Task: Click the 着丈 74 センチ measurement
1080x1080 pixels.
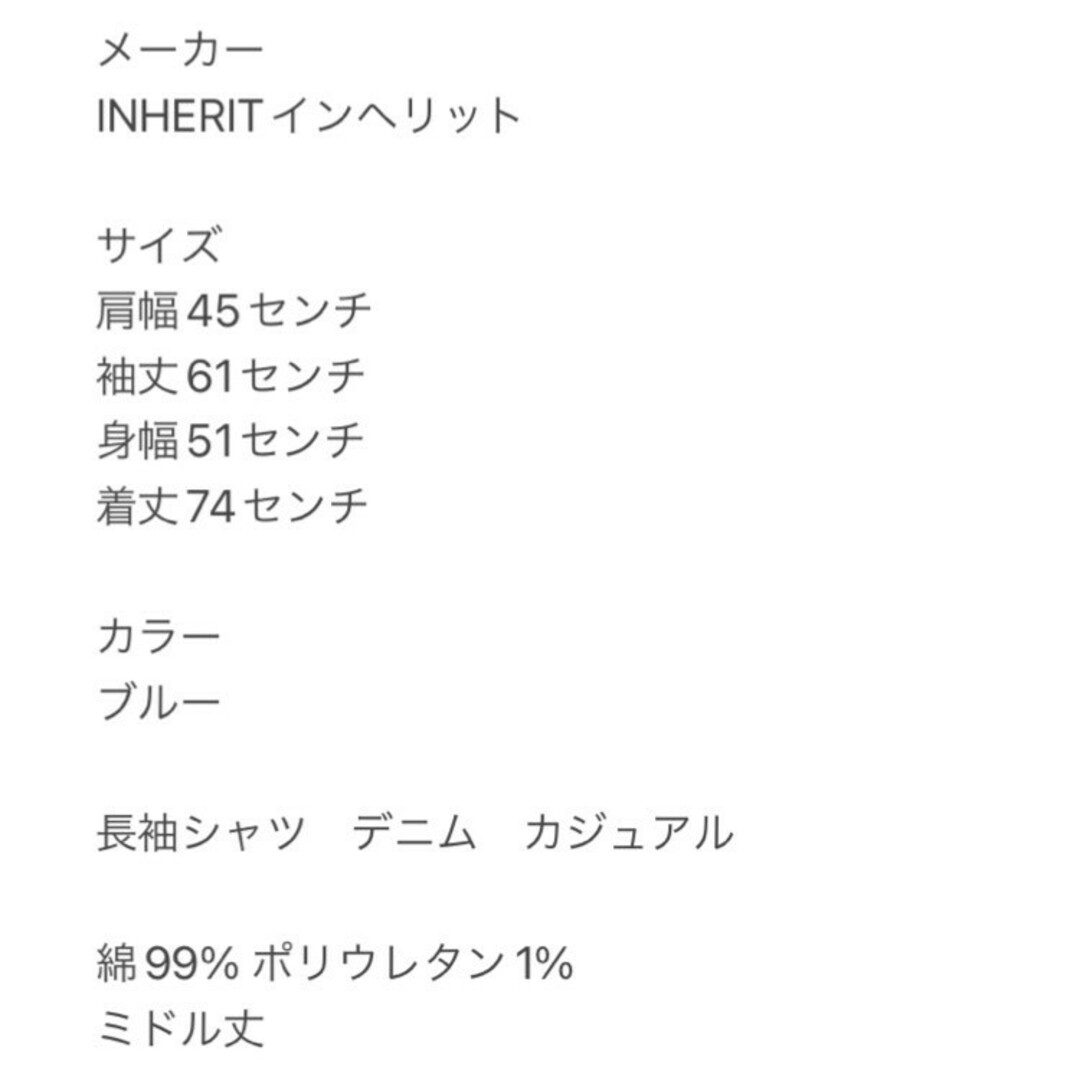Action: tap(232, 506)
